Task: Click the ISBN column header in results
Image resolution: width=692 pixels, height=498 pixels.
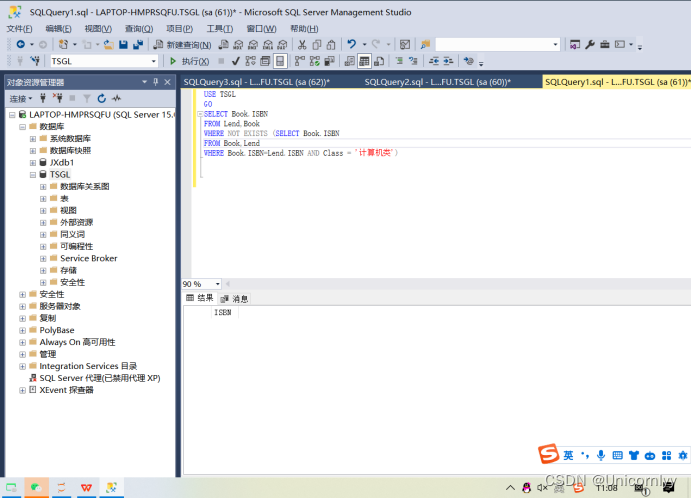Action: (223, 313)
